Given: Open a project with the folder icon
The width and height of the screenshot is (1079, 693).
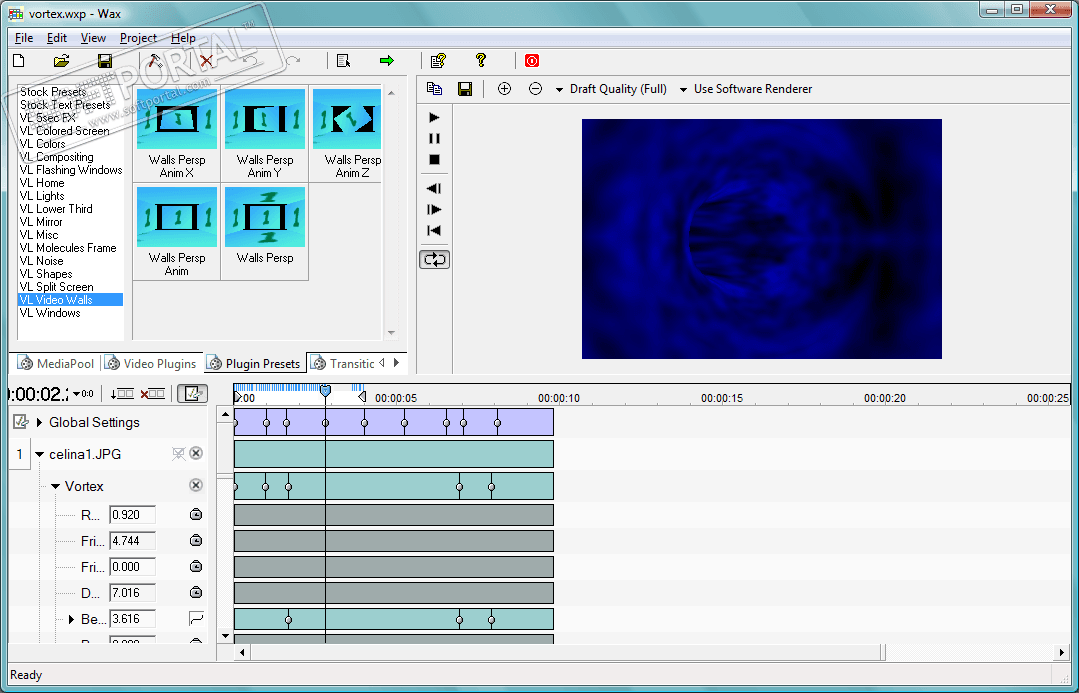Looking at the screenshot, I should tap(61, 61).
